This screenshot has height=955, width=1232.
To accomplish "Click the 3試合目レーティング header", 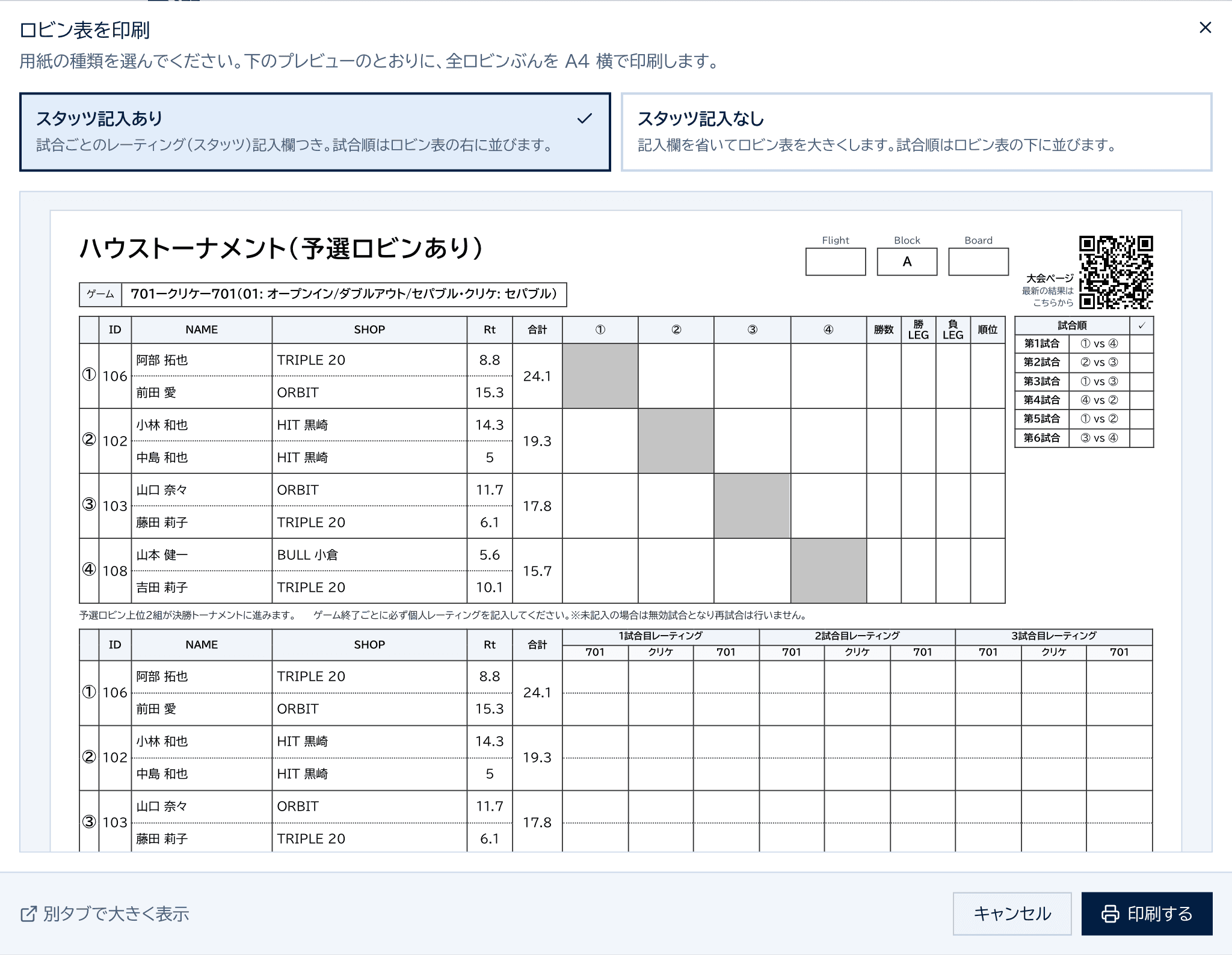I will 1054,636.
